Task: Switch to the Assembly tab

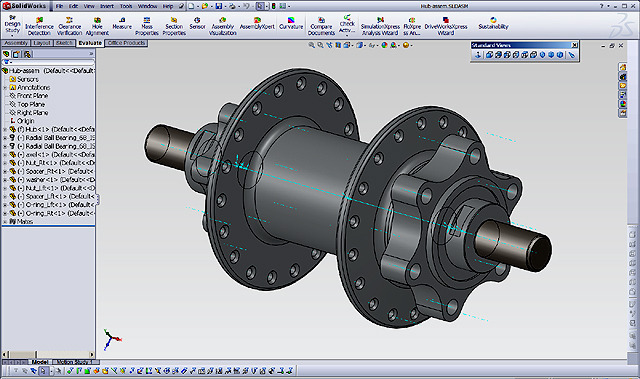Action: click(16, 43)
